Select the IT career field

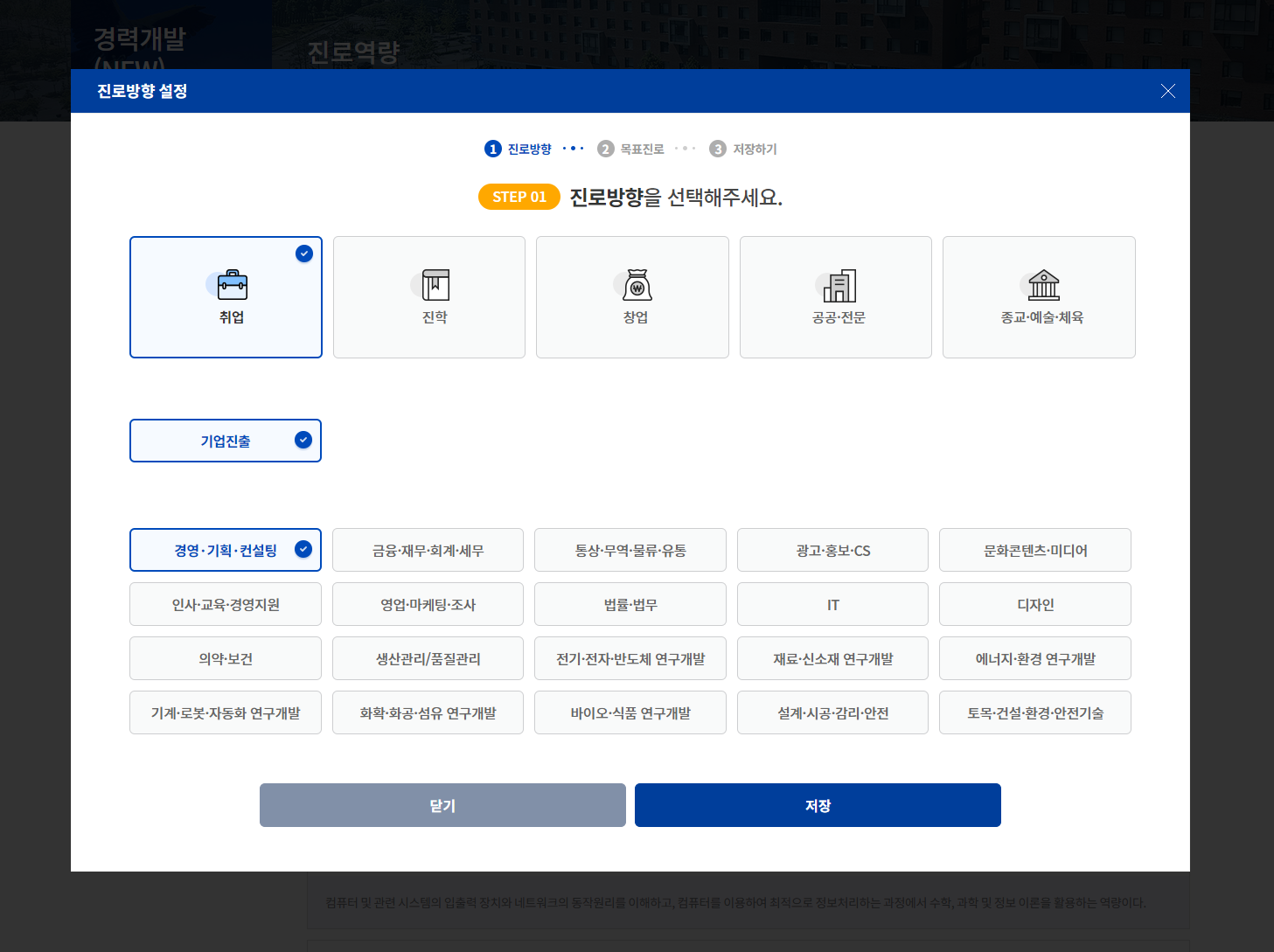pyautogui.click(x=832, y=604)
